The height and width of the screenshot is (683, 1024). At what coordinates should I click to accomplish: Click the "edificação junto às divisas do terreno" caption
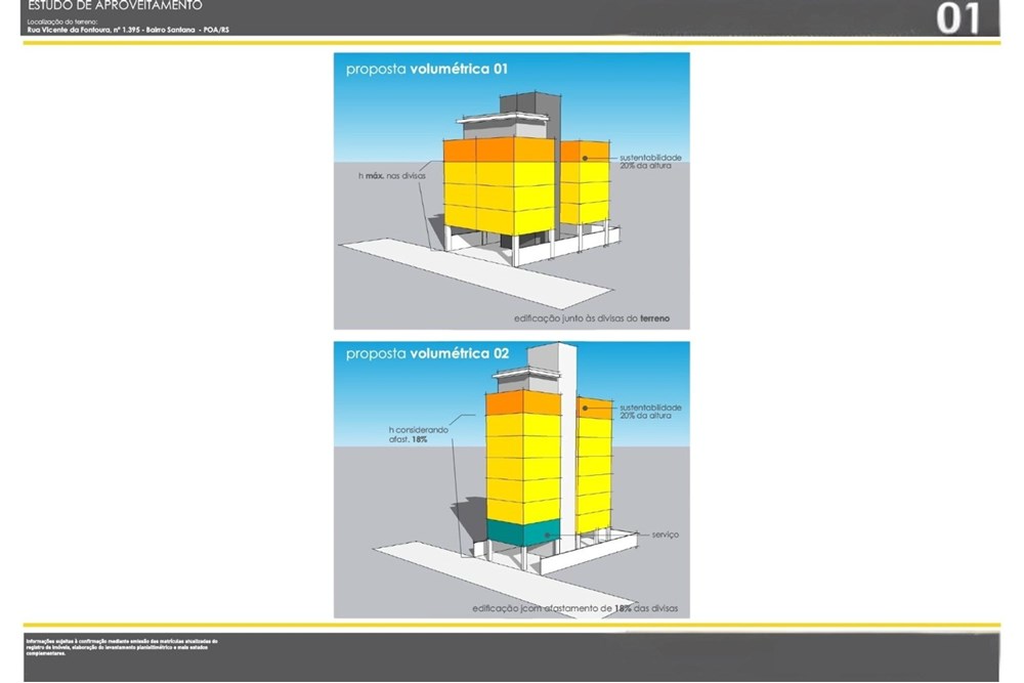[592, 318]
